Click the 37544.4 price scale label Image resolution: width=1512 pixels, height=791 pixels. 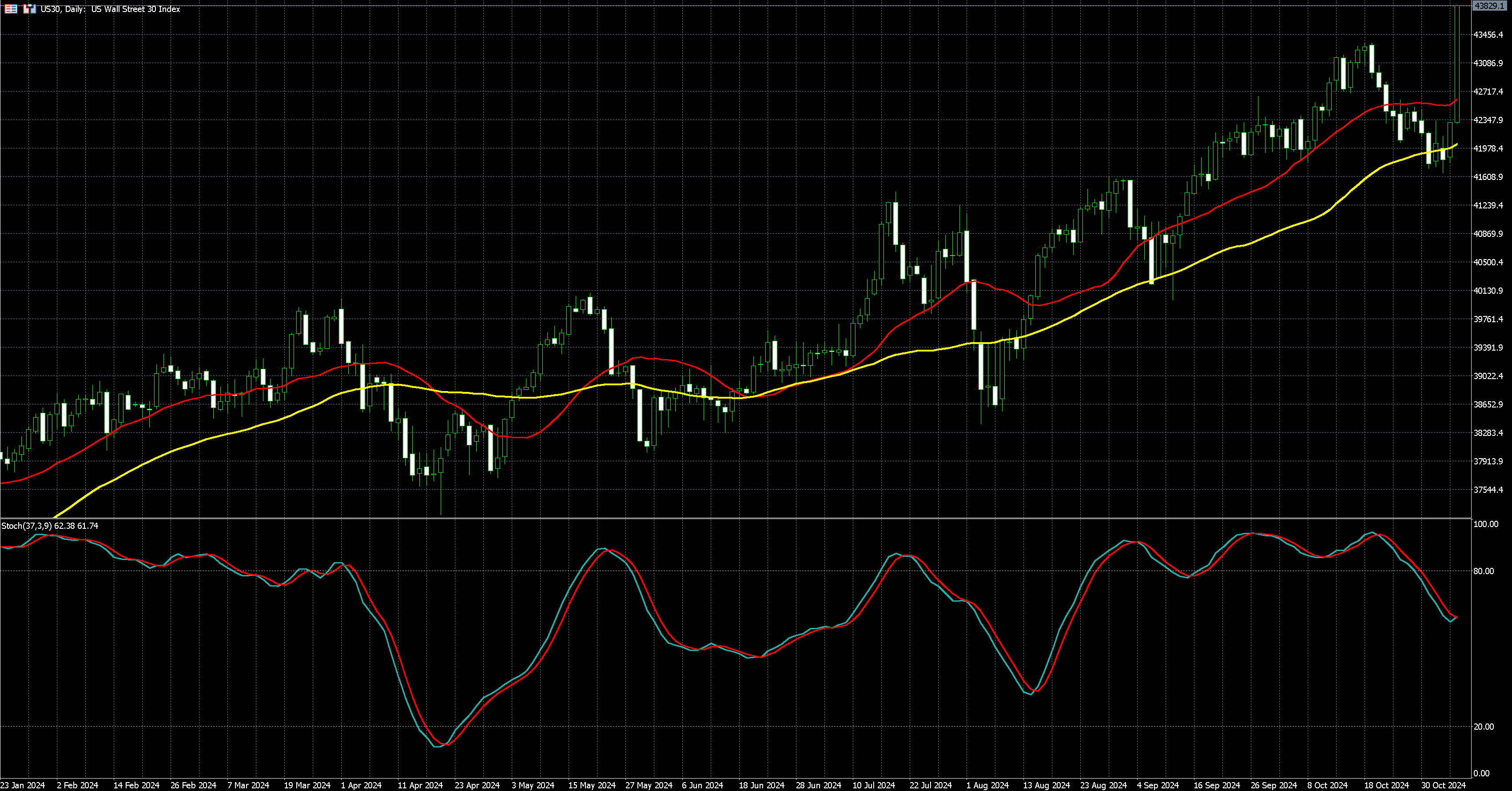pyautogui.click(x=1488, y=490)
